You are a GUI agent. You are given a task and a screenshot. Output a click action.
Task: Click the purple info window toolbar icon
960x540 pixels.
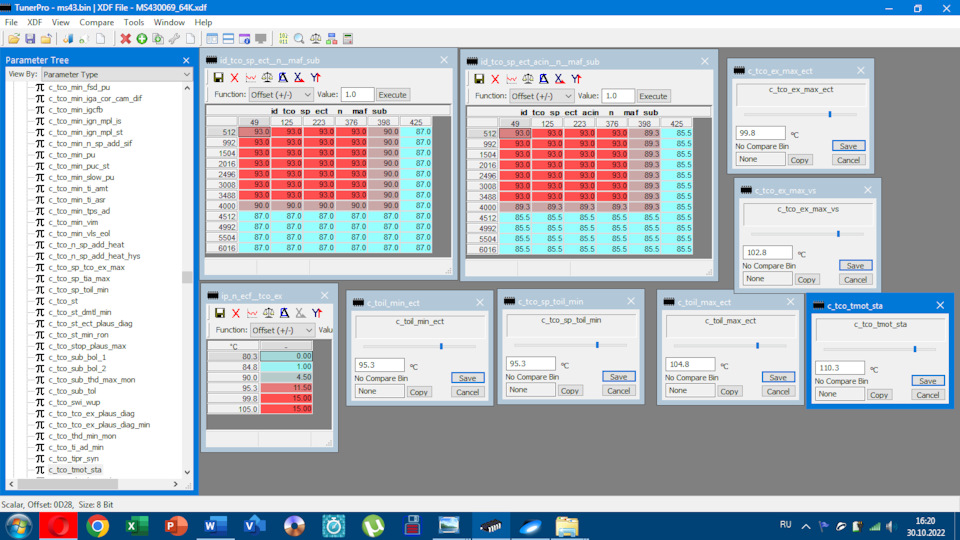coord(244,39)
